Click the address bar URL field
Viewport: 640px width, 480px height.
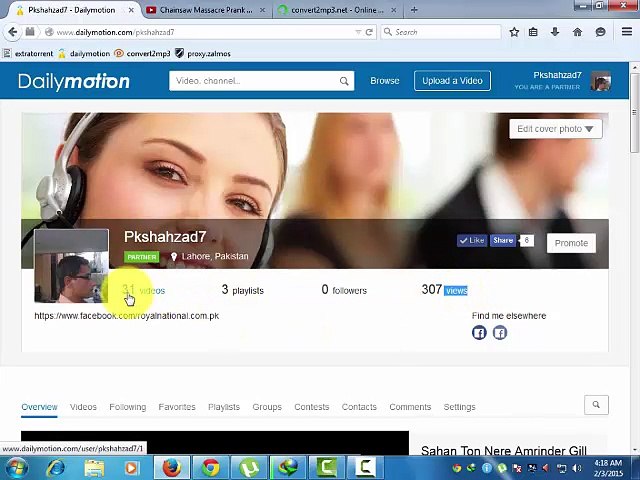coord(204,32)
